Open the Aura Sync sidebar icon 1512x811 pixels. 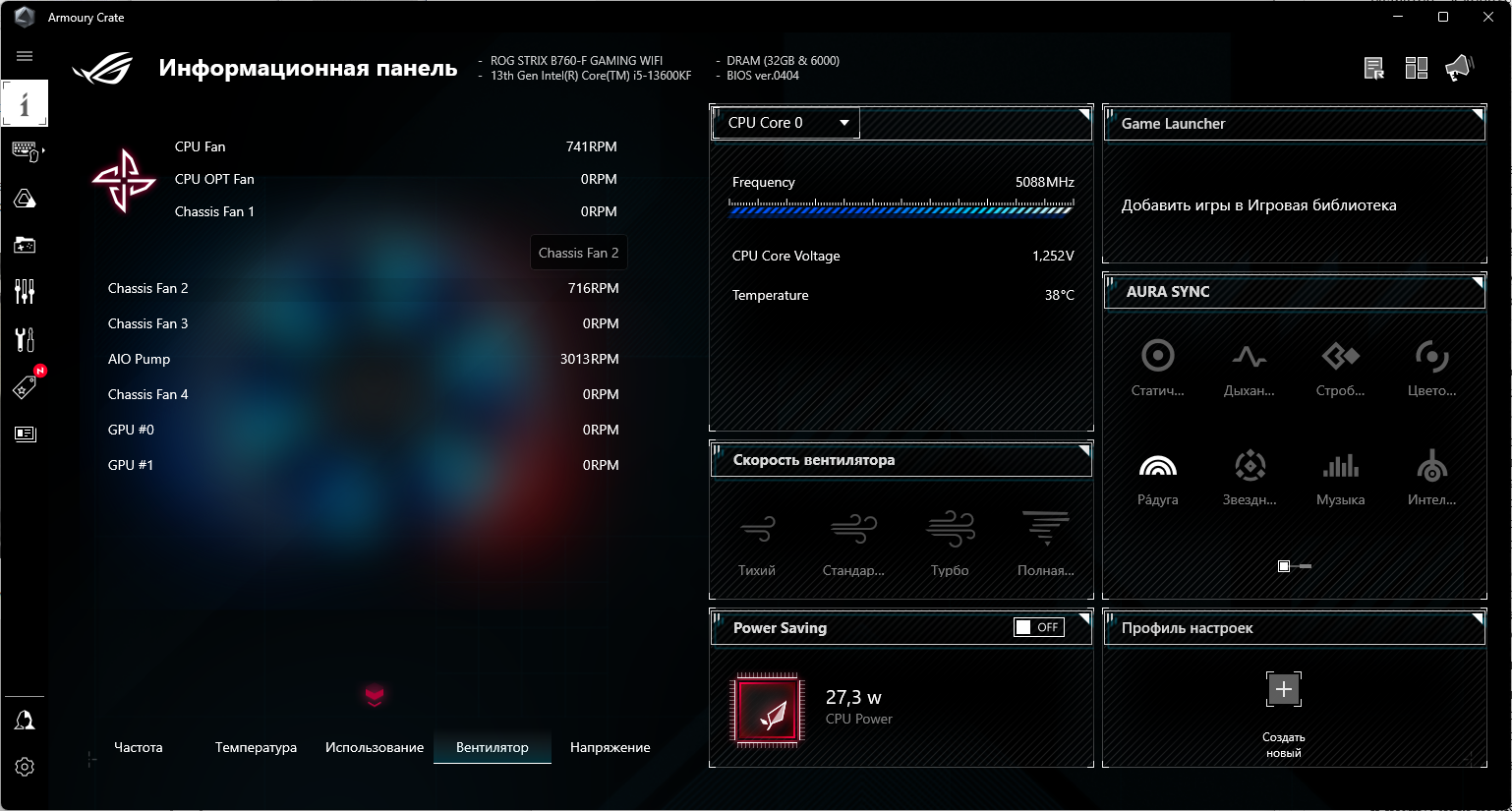pos(25,199)
